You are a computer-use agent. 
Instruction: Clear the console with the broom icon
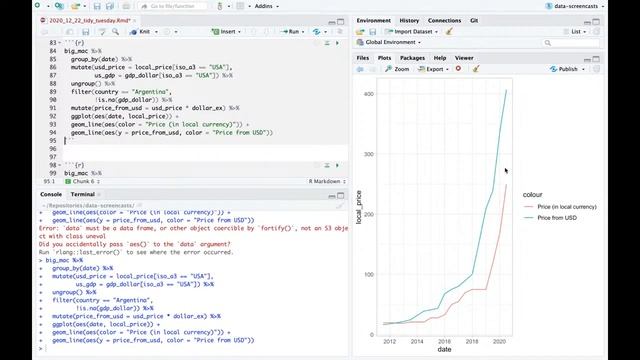[x=340, y=206]
